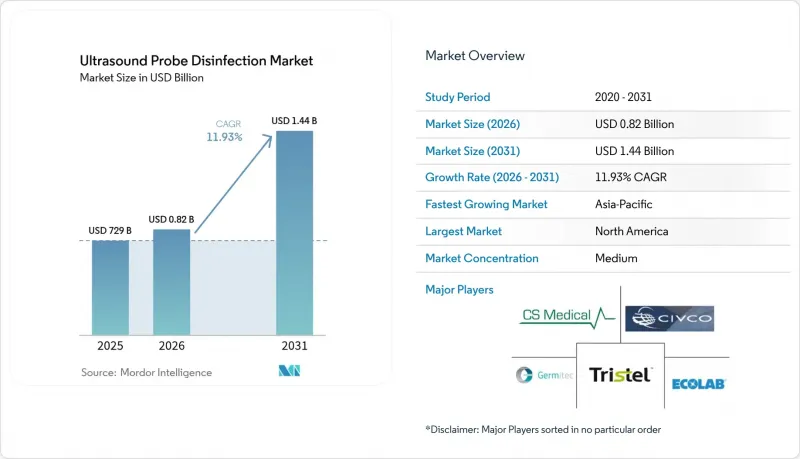Click the North America value
This screenshot has width=800, height=459.
[x=632, y=231]
